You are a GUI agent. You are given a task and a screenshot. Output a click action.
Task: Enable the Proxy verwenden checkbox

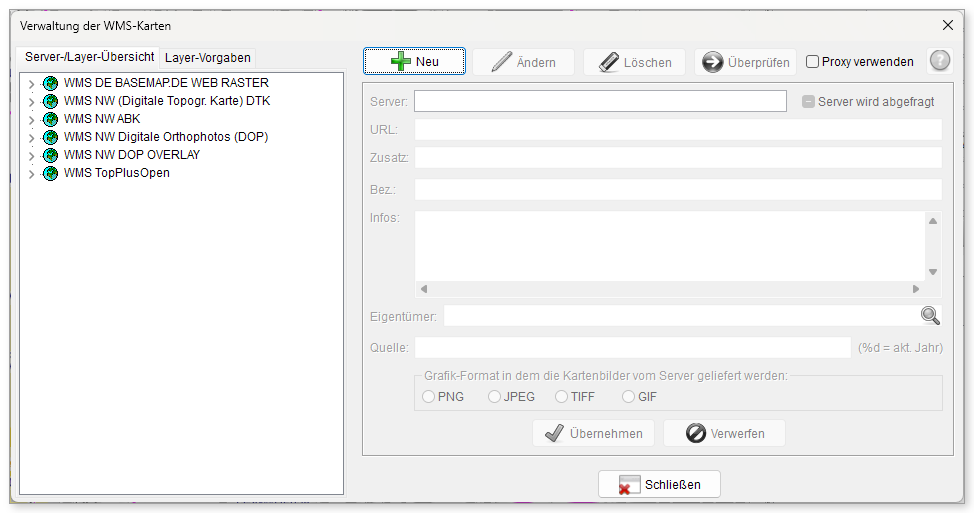pos(812,61)
